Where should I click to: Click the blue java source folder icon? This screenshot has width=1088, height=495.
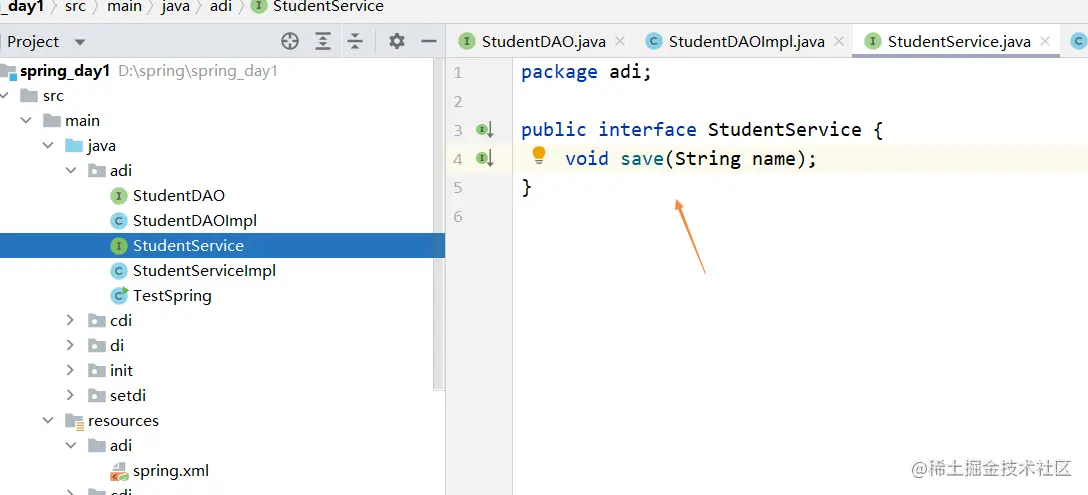[x=74, y=146]
